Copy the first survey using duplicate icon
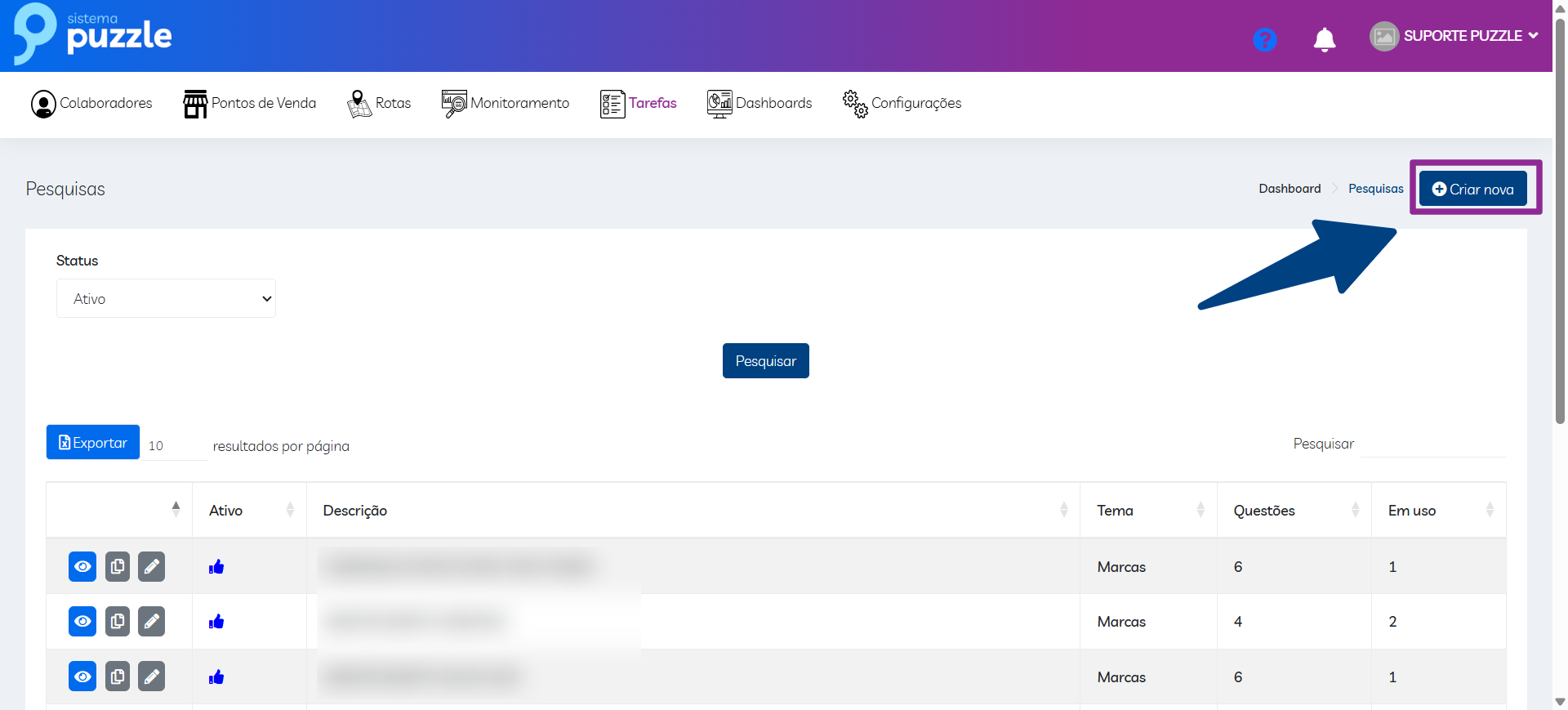 pyautogui.click(x=118, y=566)
